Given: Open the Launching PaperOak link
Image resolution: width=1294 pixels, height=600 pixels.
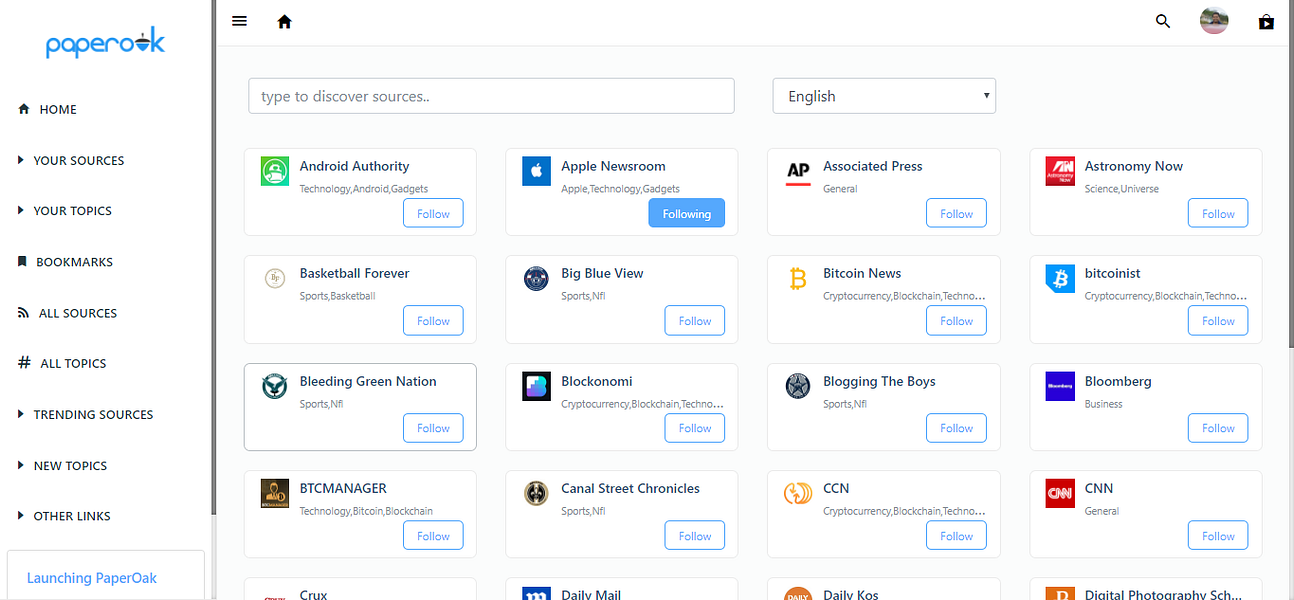Looking at the screenshot, I should click(x=92, y=578).
